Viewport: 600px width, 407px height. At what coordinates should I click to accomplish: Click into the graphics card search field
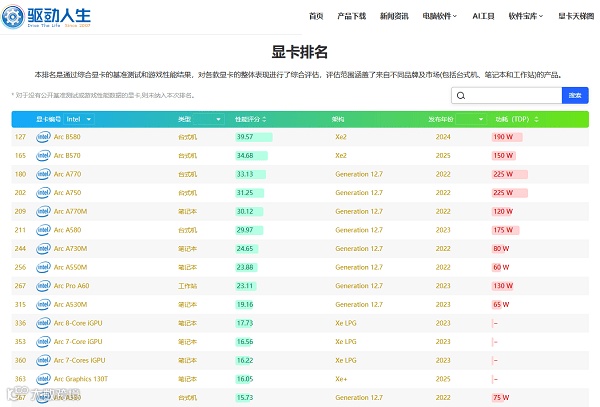[507, 96]
